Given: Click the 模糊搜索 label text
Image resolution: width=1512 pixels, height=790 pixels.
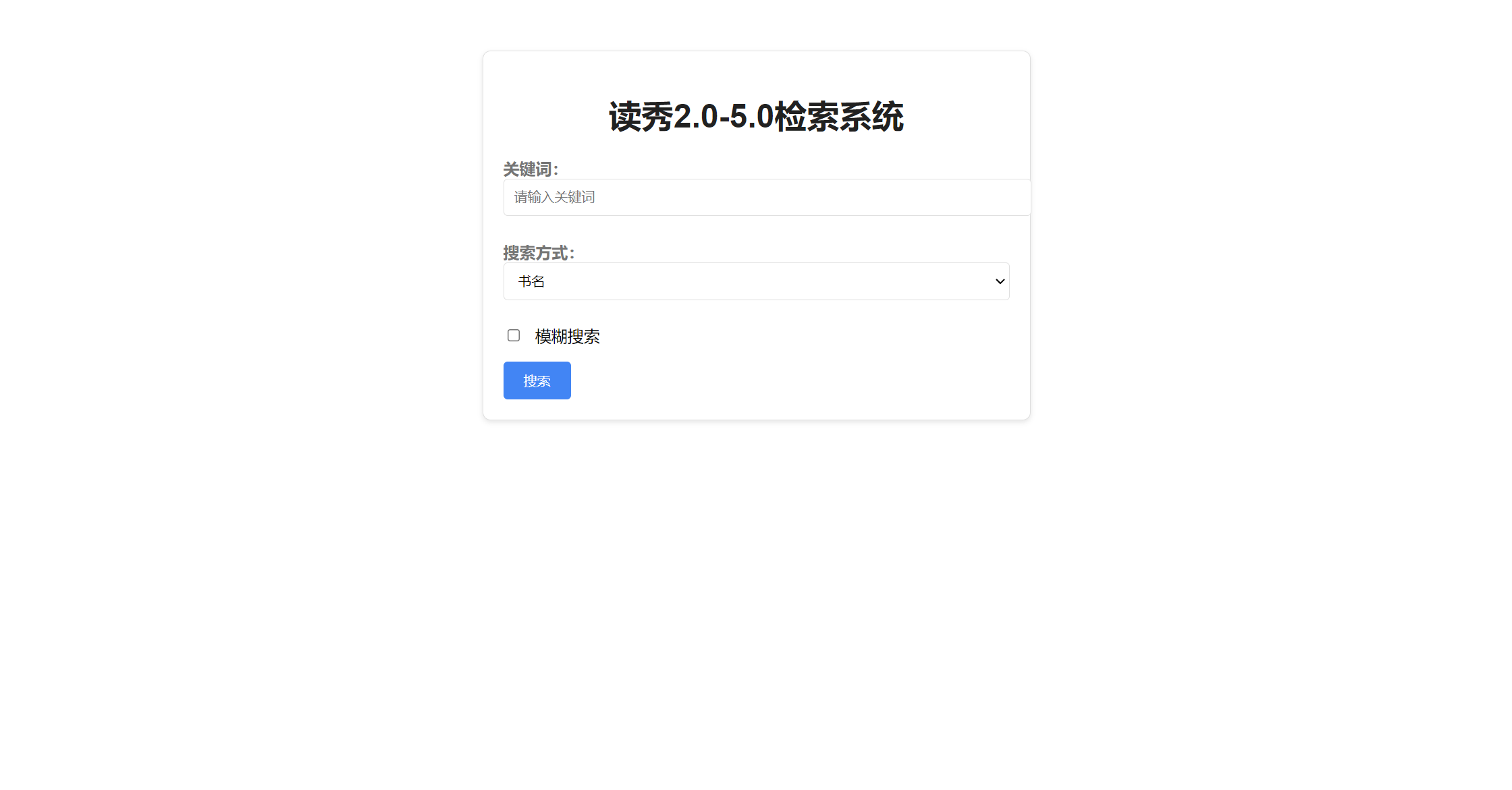Looking at the screenshot, I should 567,336.
